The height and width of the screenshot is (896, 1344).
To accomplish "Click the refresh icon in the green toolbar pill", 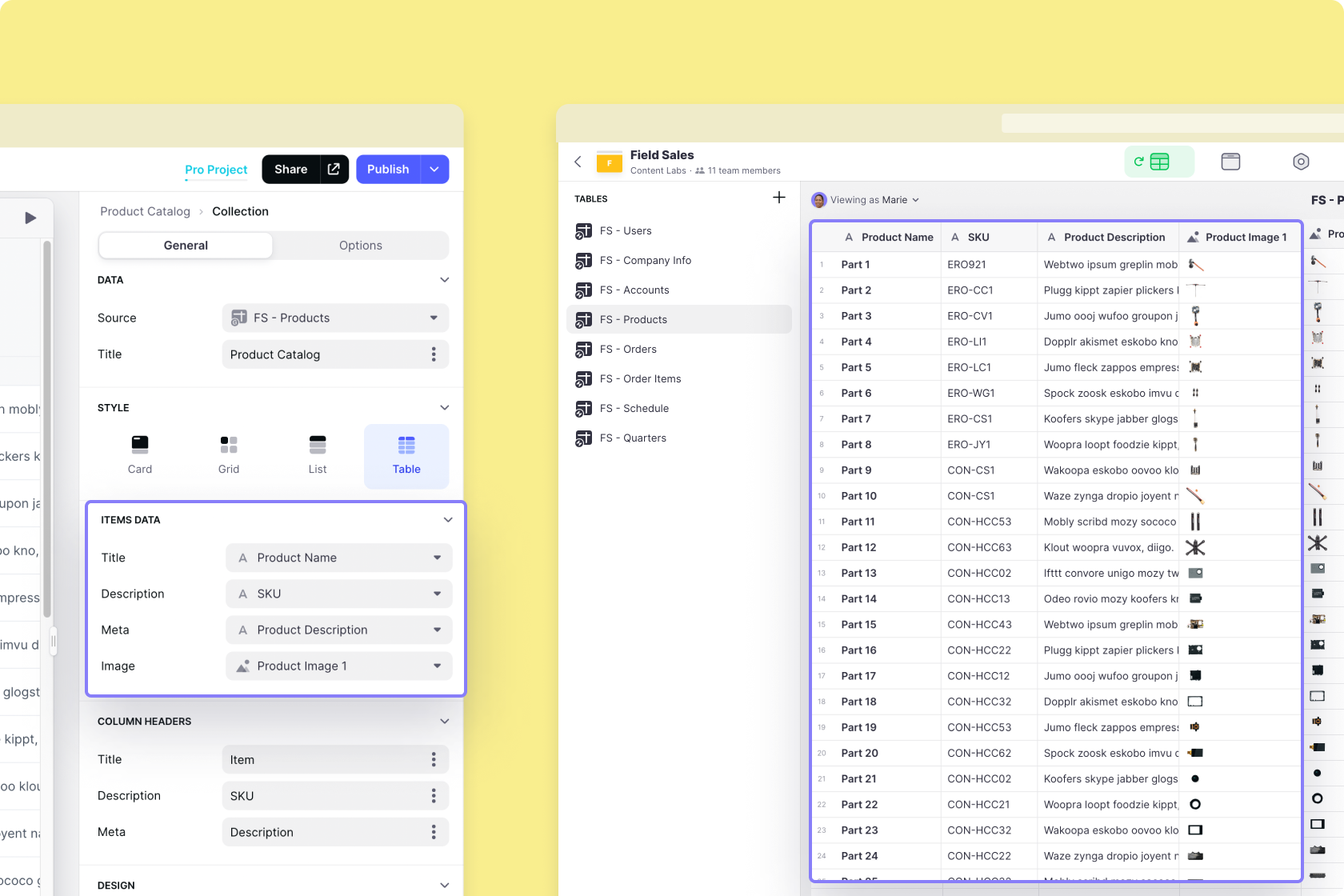I will click(x=1139, y=161).
